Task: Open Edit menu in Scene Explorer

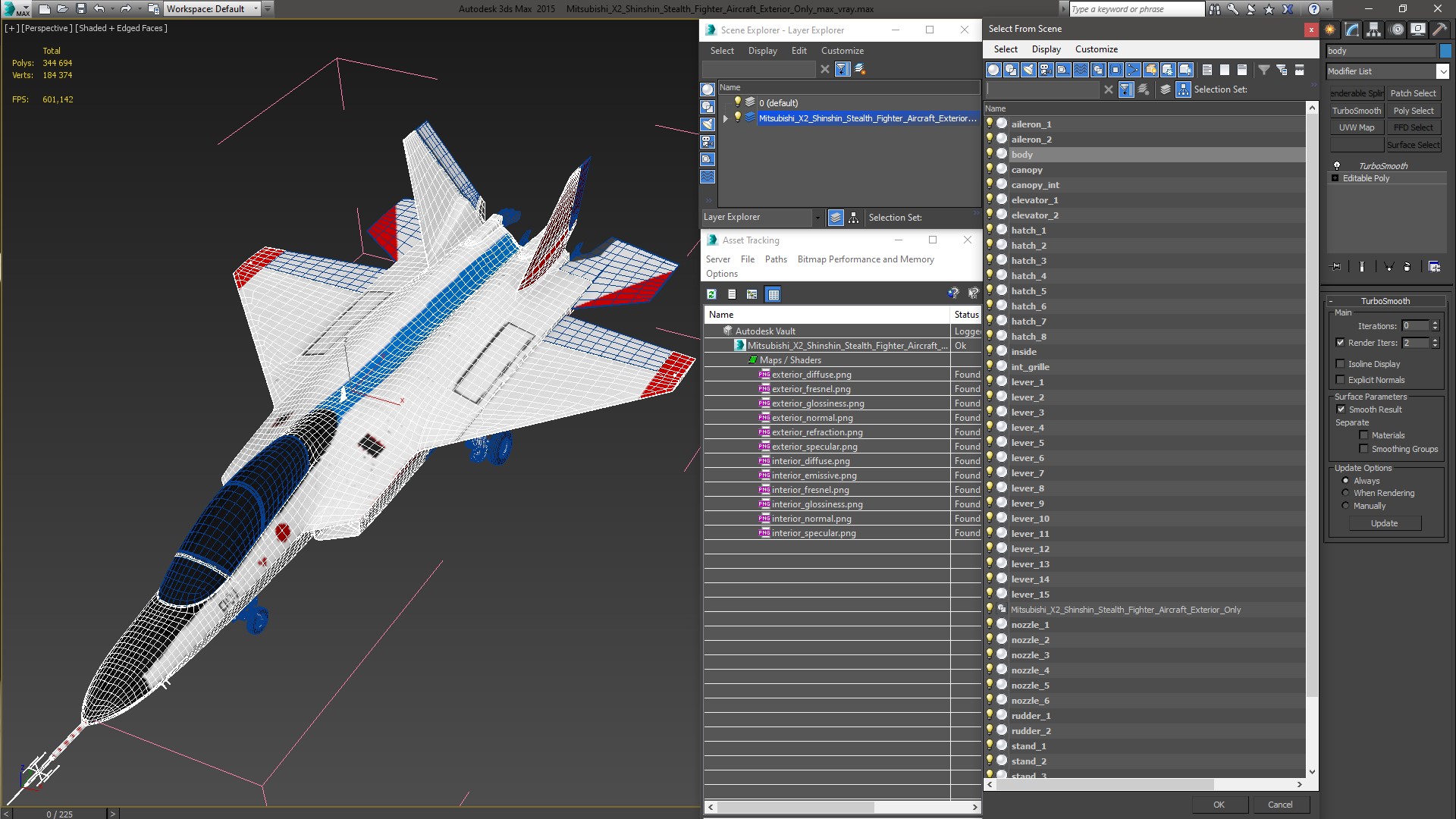Action: [799, 51]
